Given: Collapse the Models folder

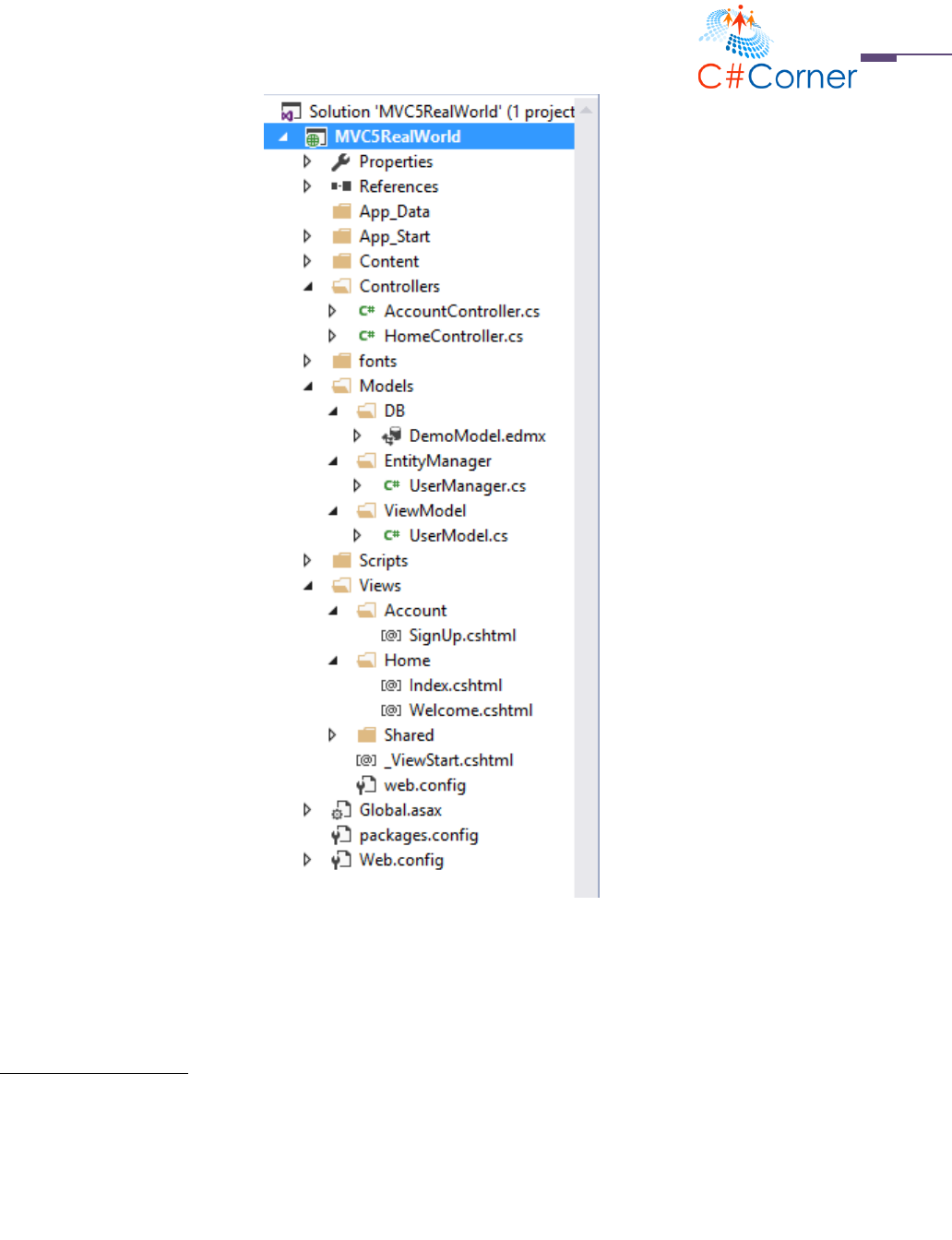Looking at the screenshot, I should pos(308,386).
